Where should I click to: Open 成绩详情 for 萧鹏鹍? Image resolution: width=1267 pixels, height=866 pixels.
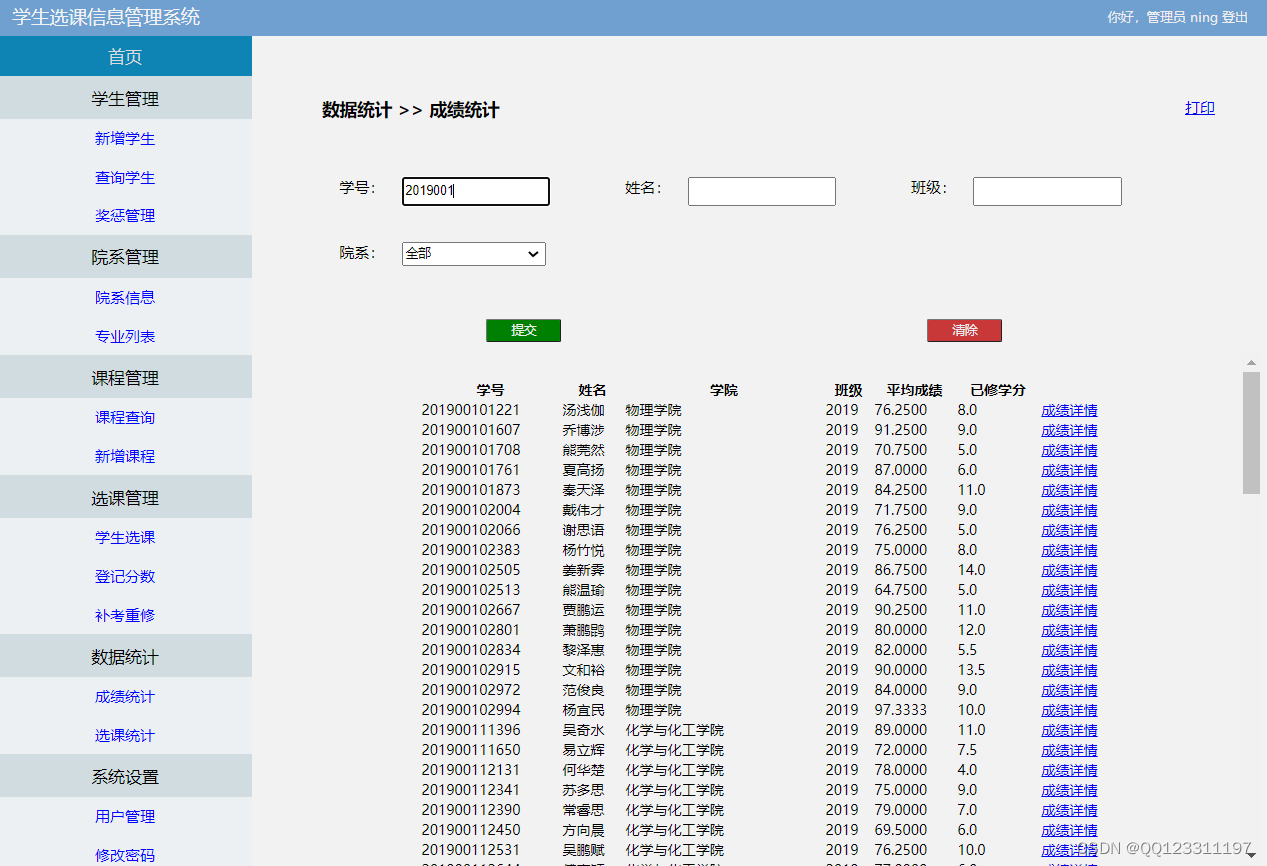pyautogui.click(x=1069, y=630)
